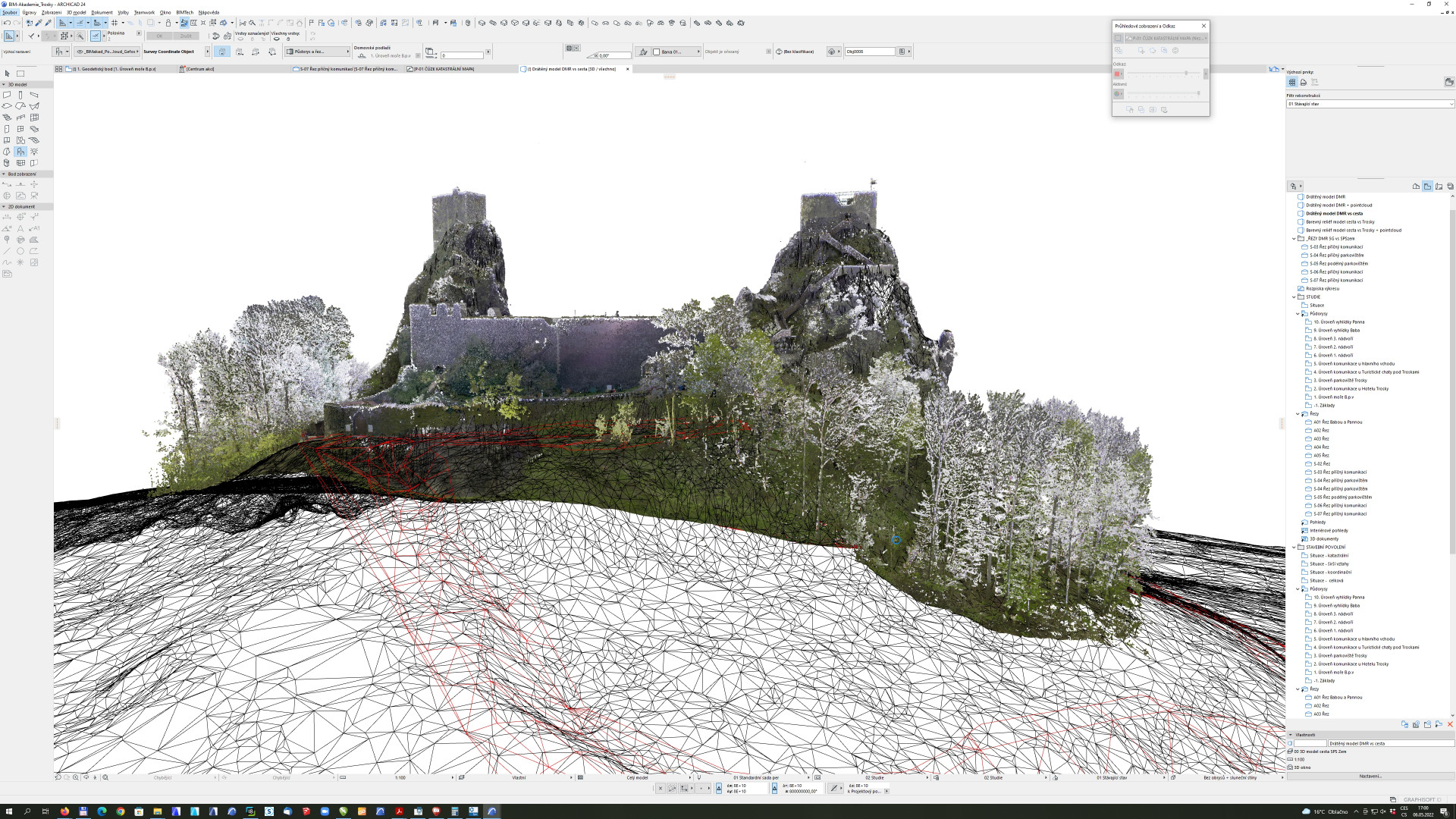
Task: Toggle the highlighted axonometric view button
Action: point(222,51)
